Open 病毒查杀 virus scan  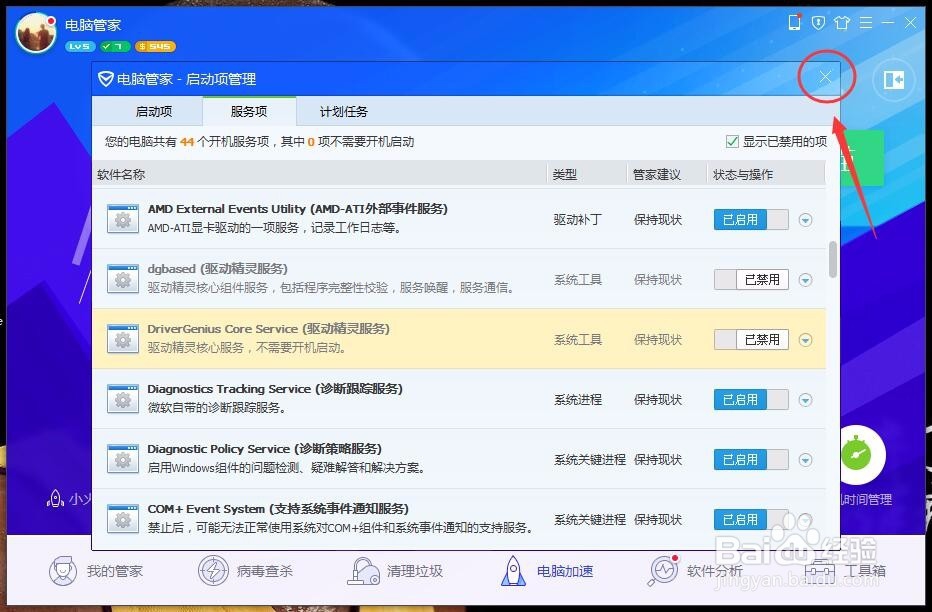click(245, 571)
